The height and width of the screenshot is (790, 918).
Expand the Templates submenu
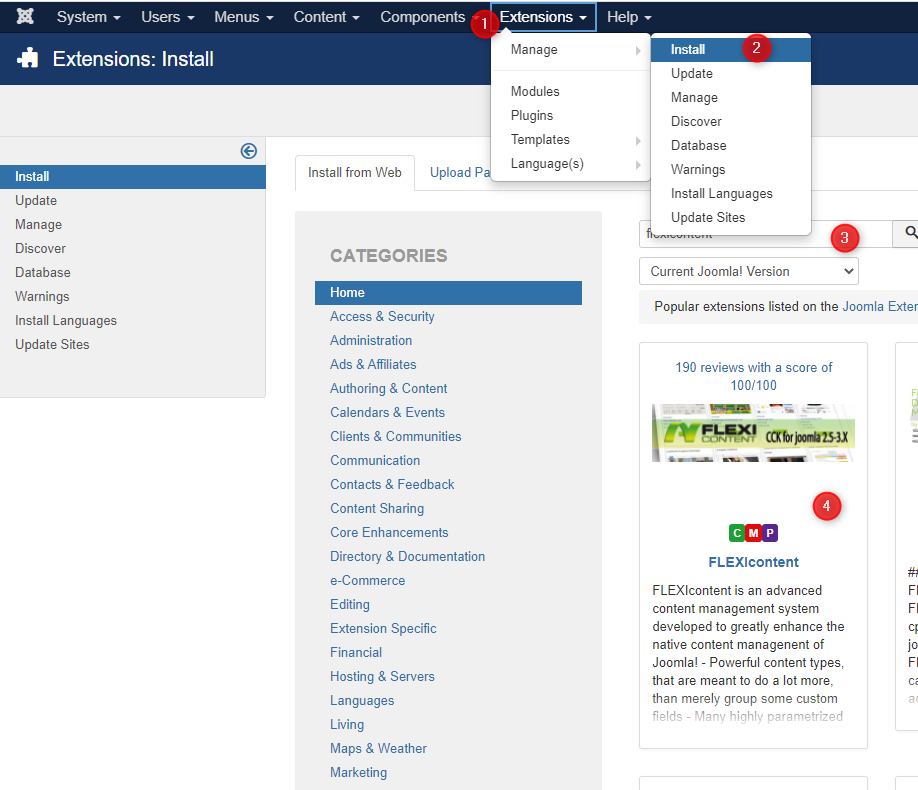coord(570,139)
